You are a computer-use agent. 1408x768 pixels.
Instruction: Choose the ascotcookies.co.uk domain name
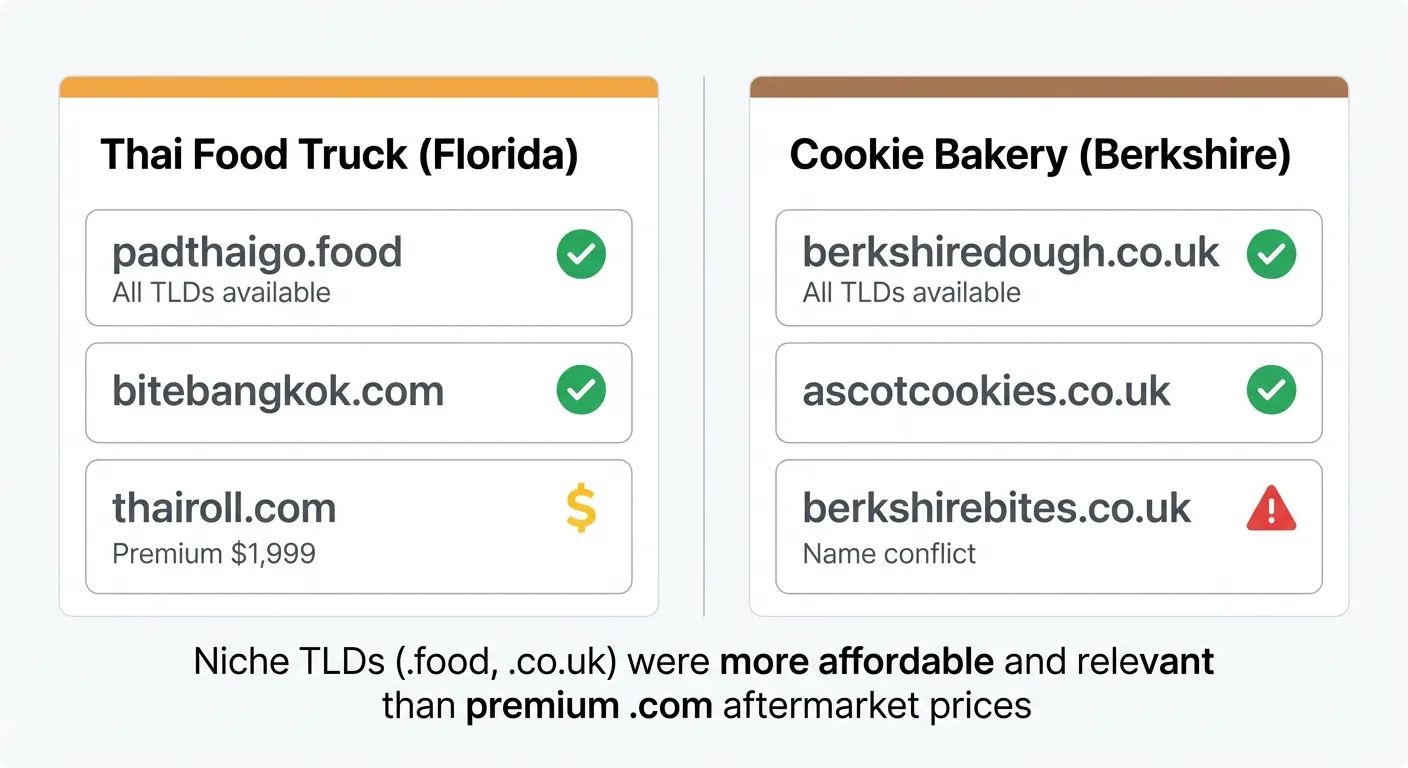tap(986, 391)
